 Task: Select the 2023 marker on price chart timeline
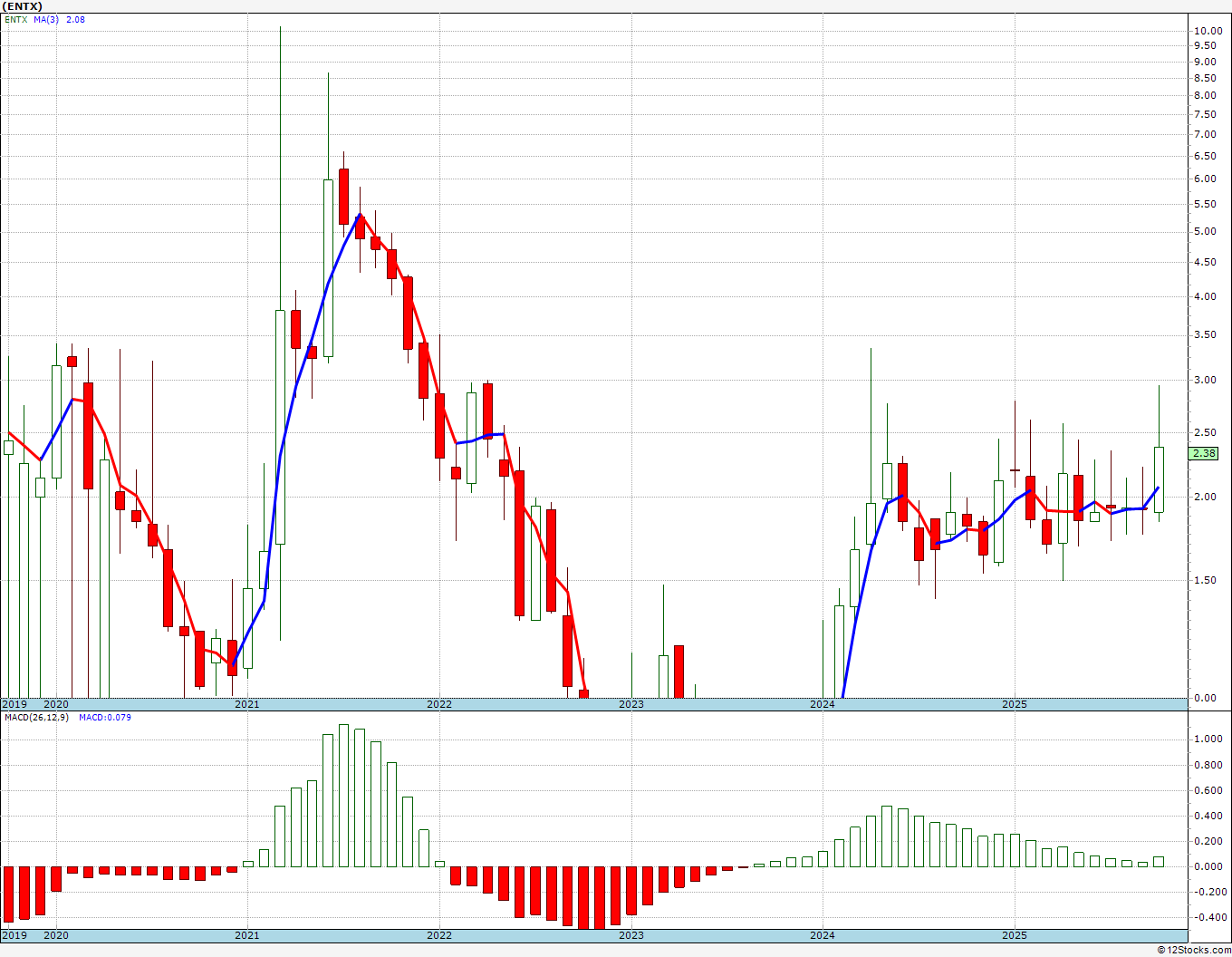tap(631, 704)
